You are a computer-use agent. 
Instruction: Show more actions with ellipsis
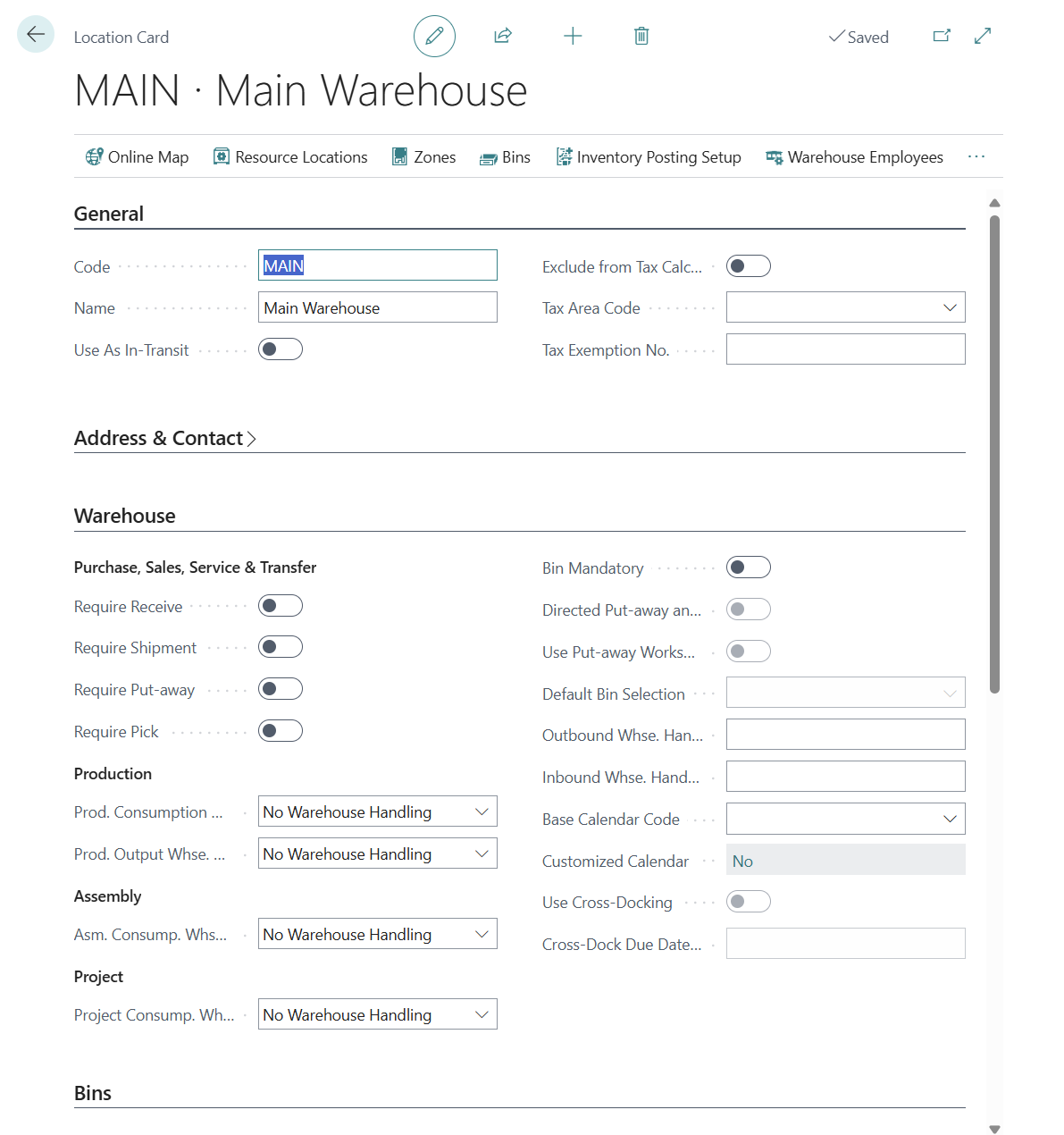click(x=976, y=157)
